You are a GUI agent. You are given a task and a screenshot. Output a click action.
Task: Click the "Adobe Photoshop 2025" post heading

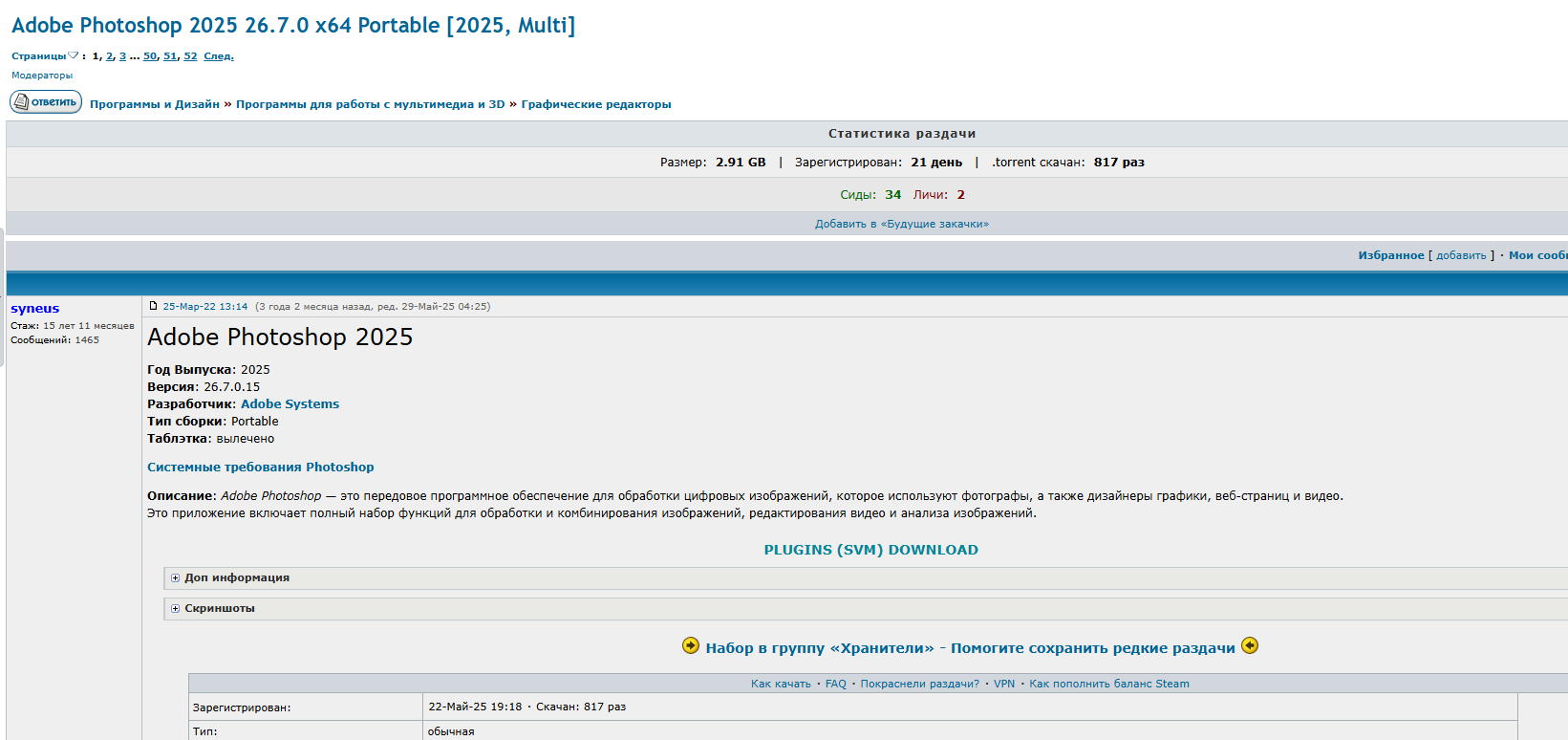pyautogui.click(x=280, y=337)
